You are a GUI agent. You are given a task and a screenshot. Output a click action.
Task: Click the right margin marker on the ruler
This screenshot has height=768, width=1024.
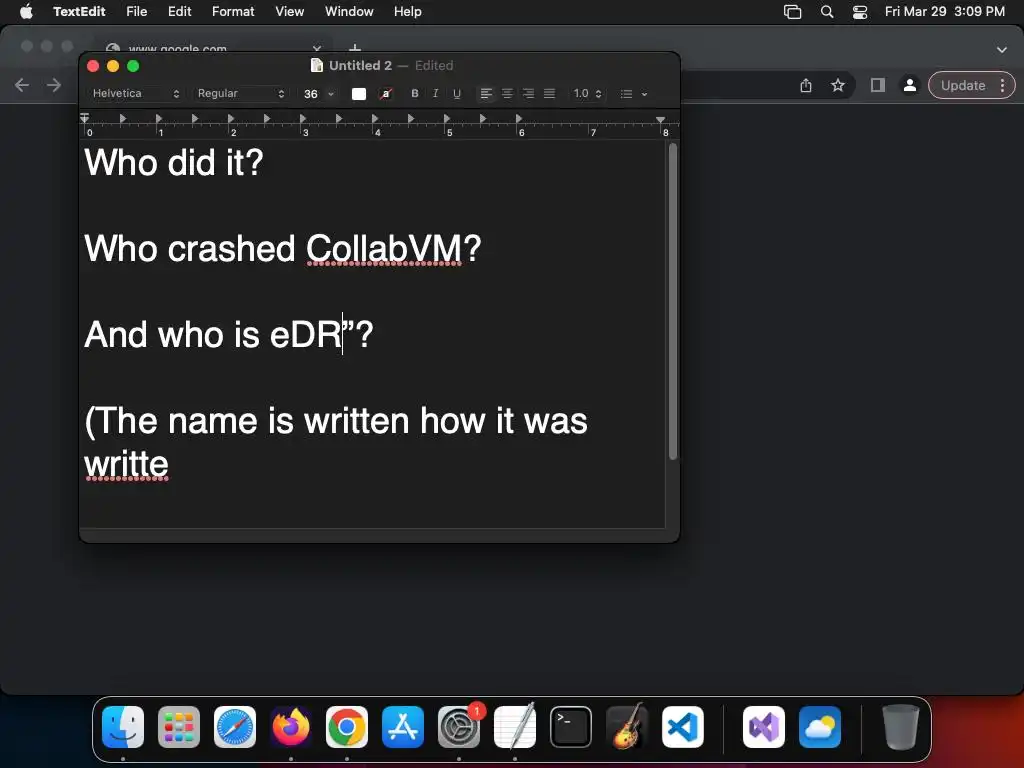(660, 120)
